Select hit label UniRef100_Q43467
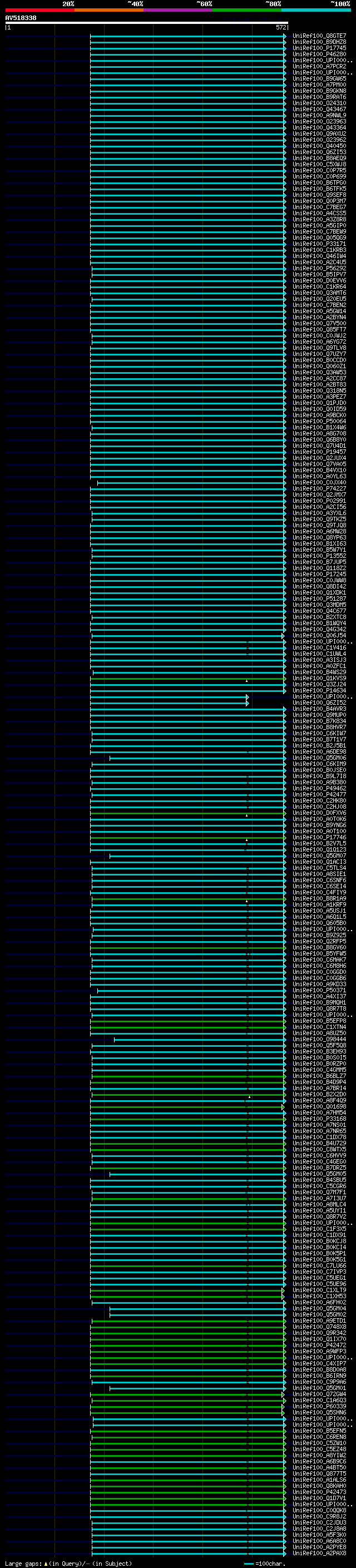This screenshot has width=356, height=1568. [x=319, y=109]
